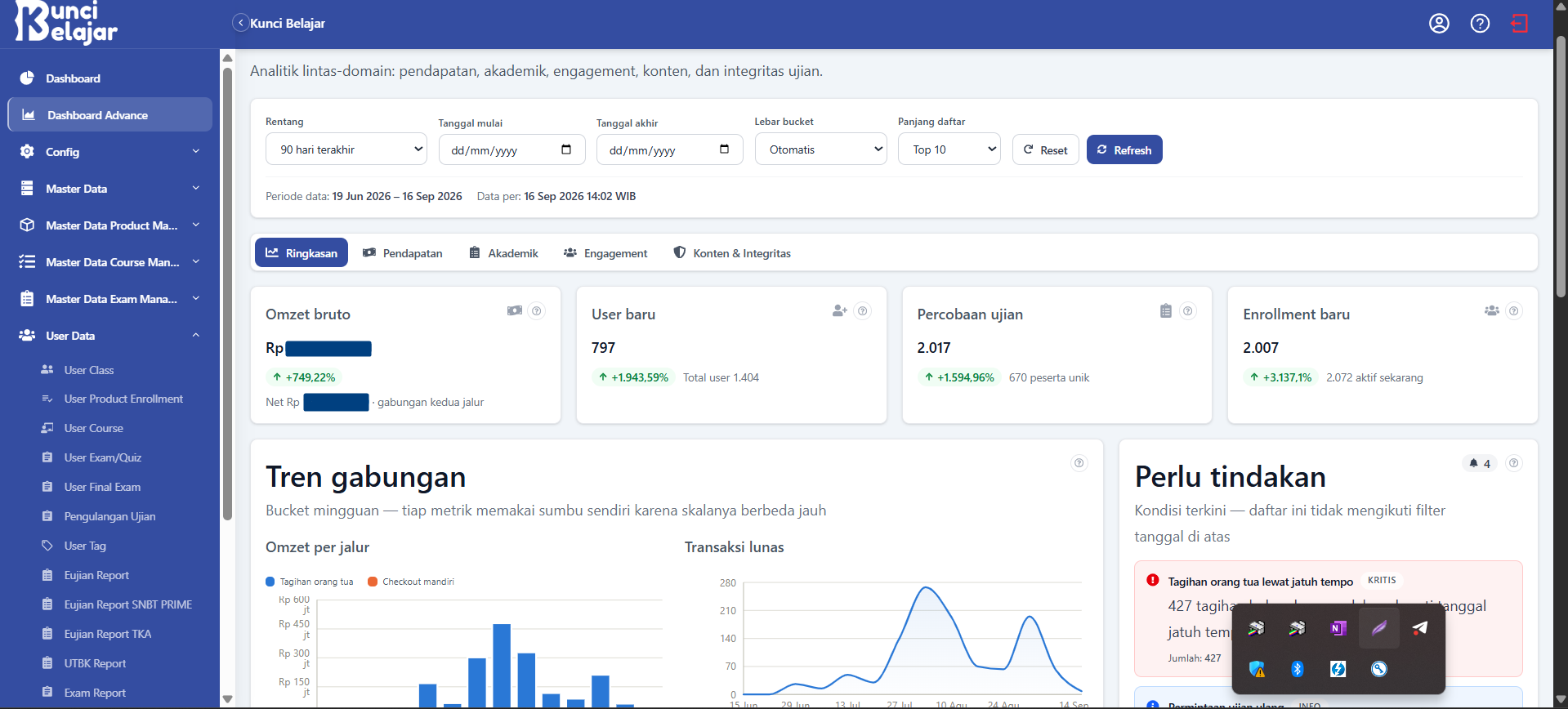Click the blue key tray icon
The height and width of the screenshot is (709, 1568).
point(1378,669)
